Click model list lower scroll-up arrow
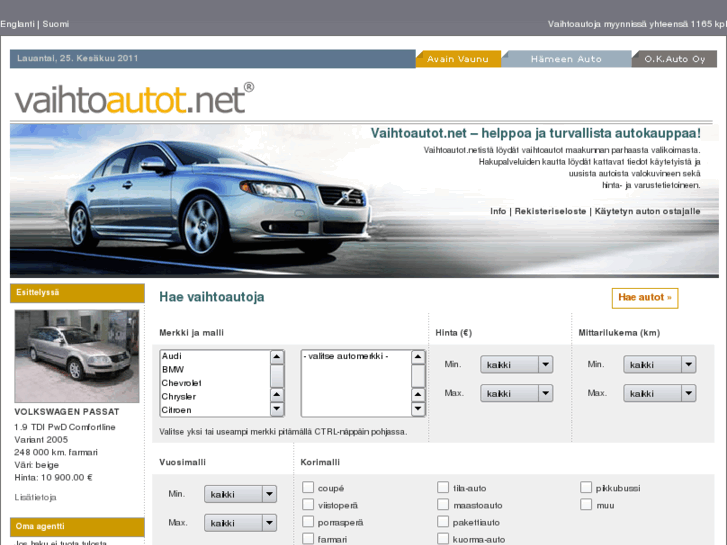The width and height of the screenshot is (727, 545). pos(418,395)
